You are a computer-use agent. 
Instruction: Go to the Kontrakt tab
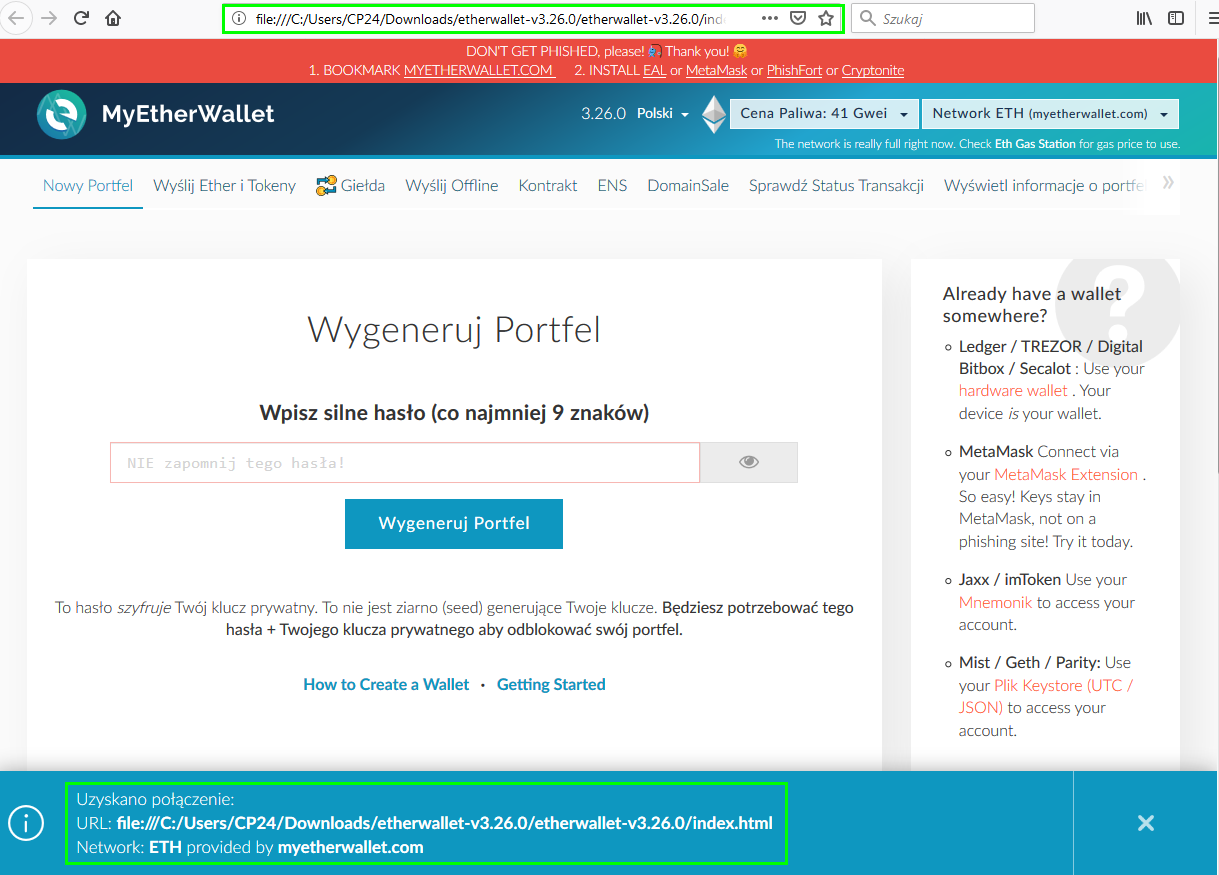click(x=548, y=186)
